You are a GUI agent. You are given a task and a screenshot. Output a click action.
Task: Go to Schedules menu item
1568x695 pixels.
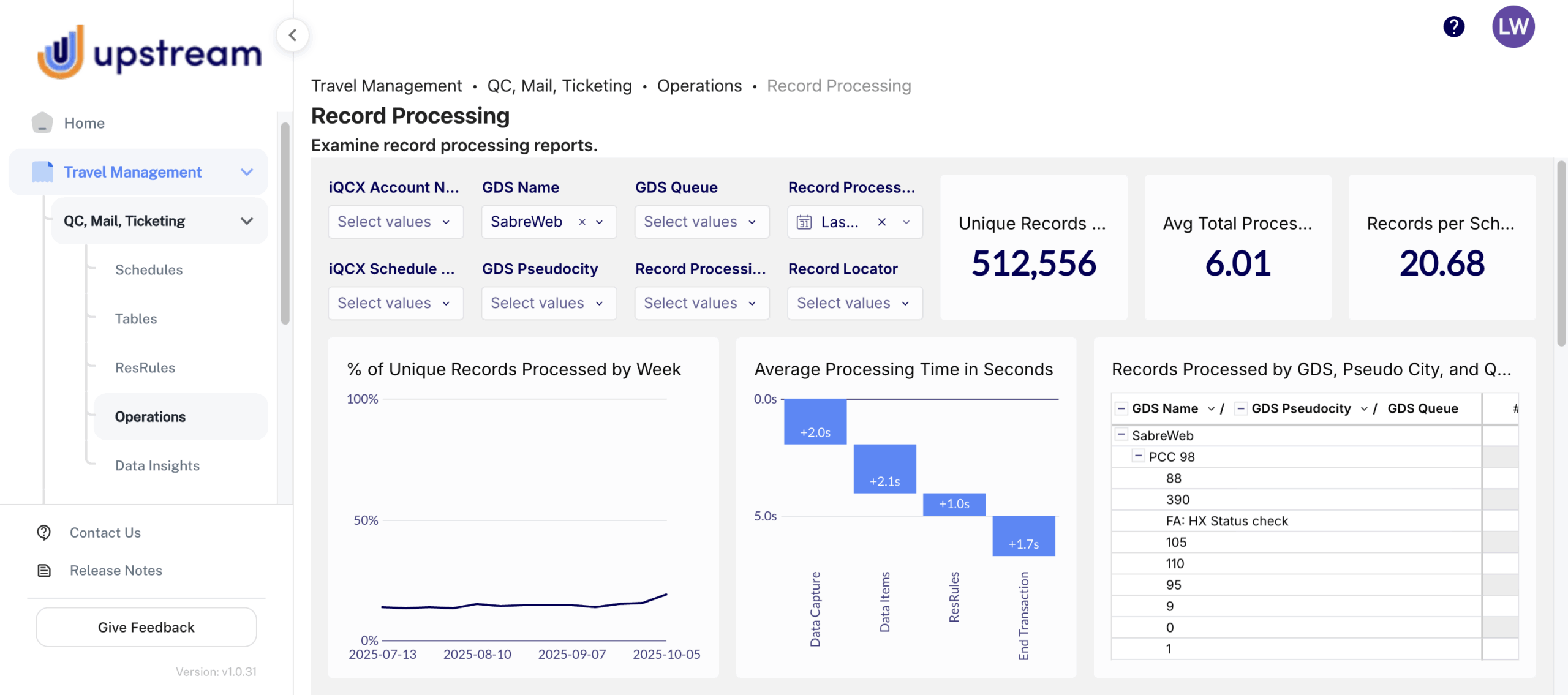(149, 270)
